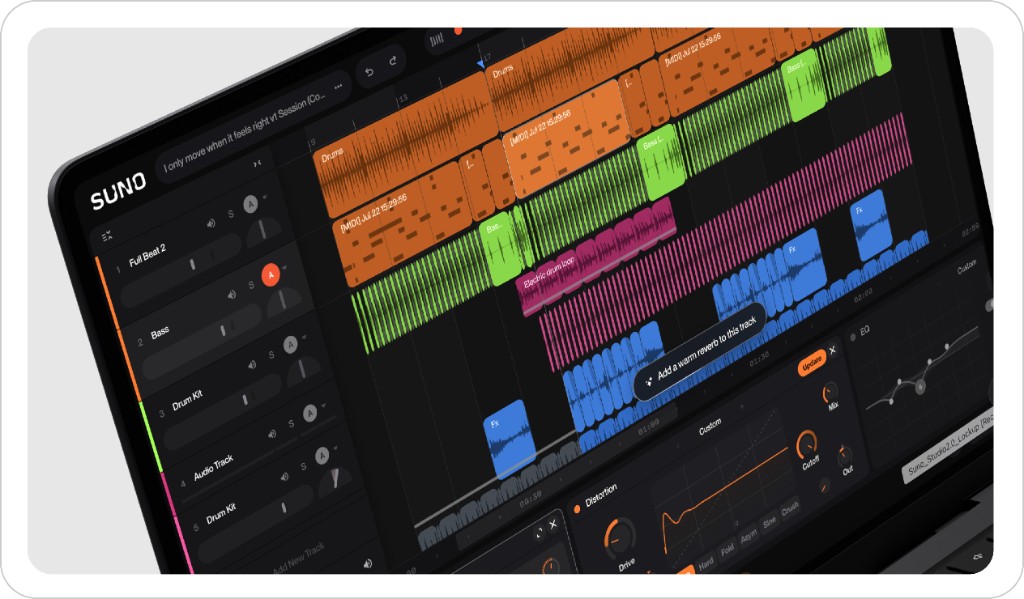Click the sparkle icon in reverb prompt
Viewport: 1024px width, 599px height.
648,382
